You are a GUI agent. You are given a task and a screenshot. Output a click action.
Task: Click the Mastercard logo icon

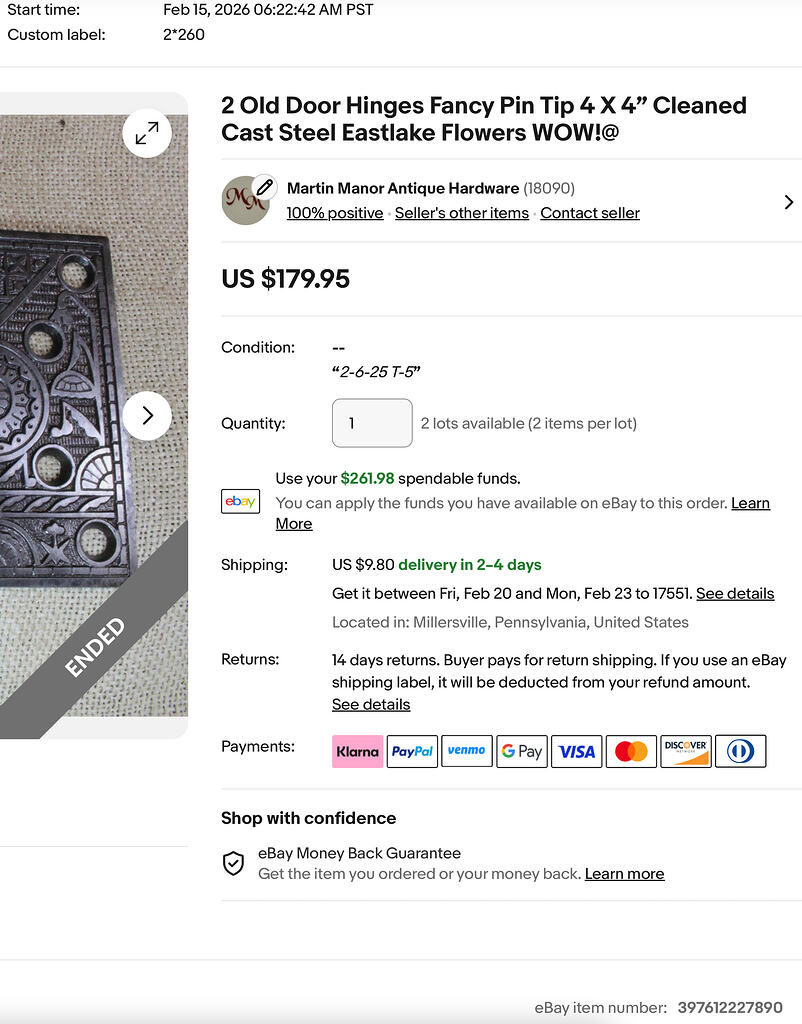631,751
